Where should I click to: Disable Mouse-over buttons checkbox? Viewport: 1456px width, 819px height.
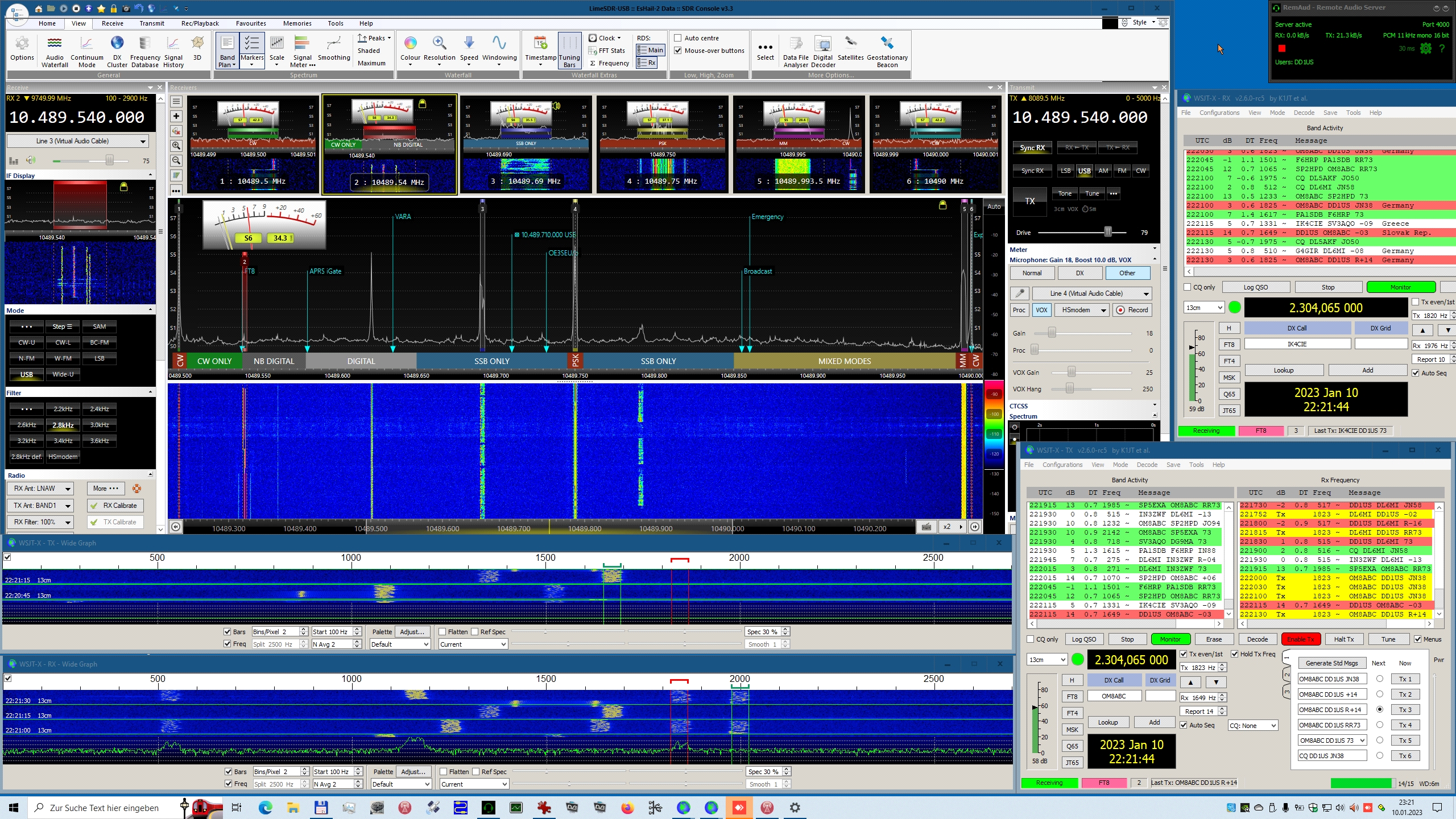[678, 51]
